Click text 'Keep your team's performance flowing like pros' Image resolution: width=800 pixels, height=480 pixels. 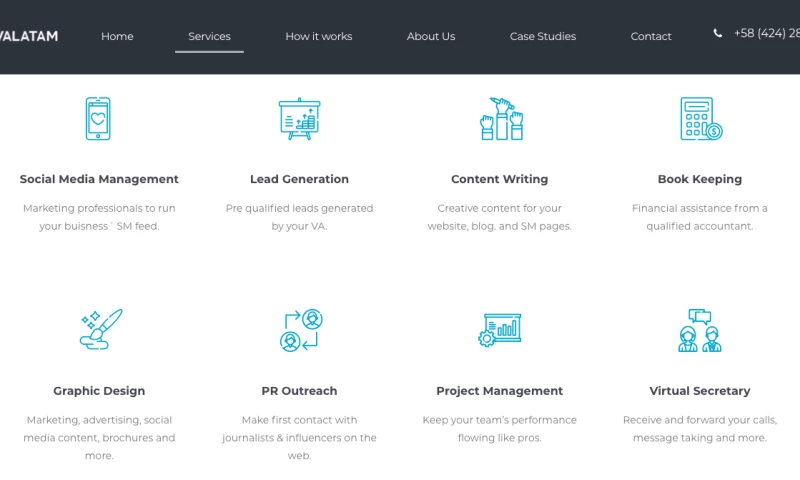coord(499,429)
